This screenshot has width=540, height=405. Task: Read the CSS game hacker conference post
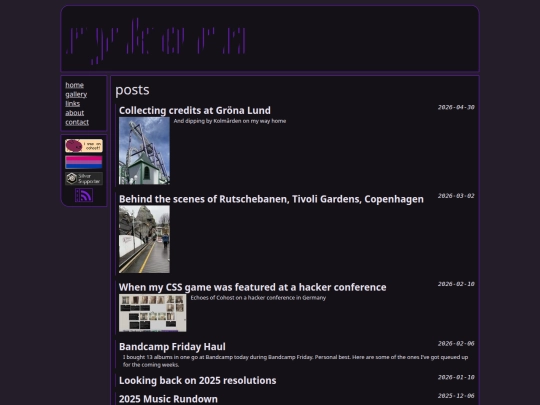(x=252, y=287)
